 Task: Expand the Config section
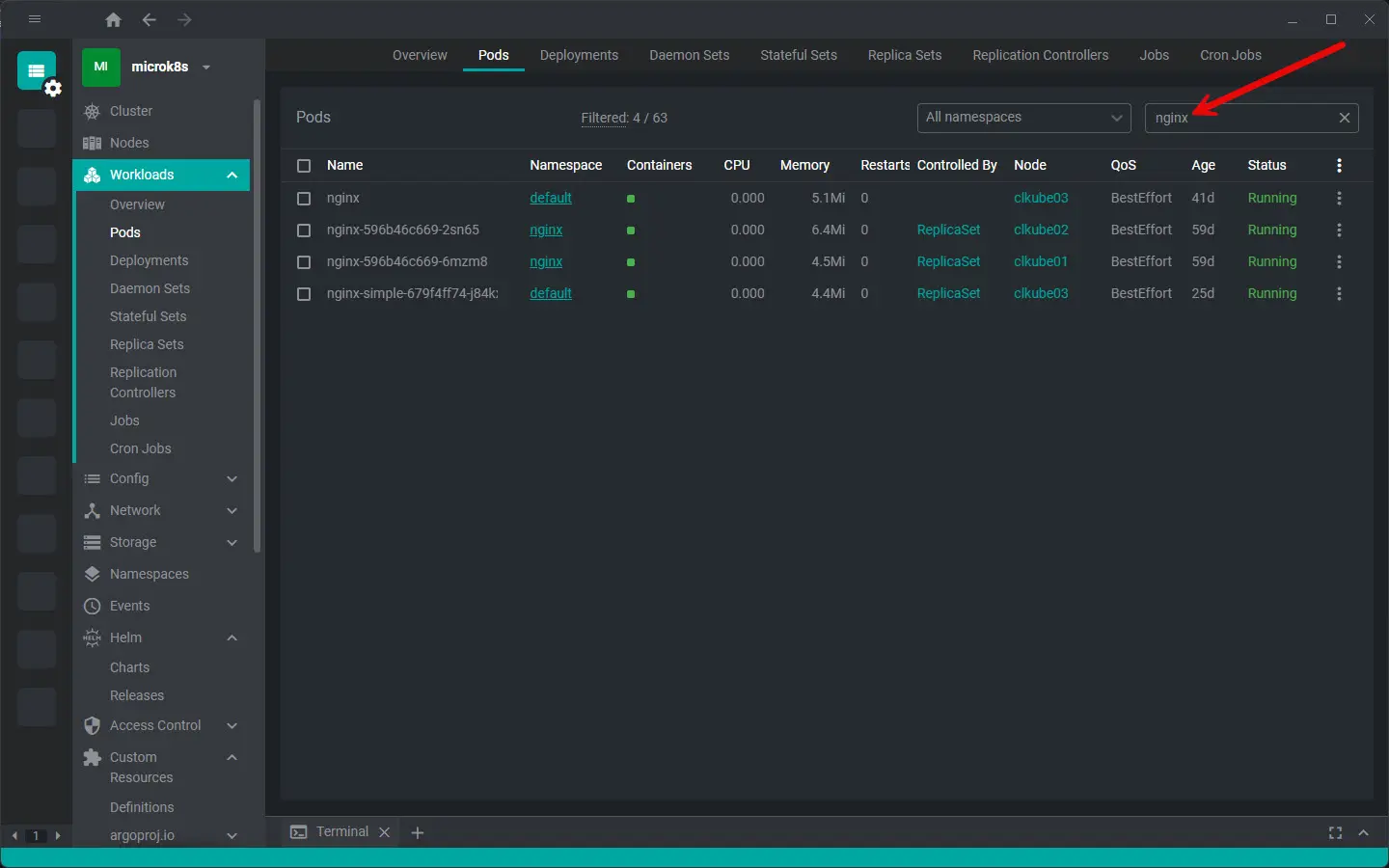pyautogui.click(x=232, y=478)
